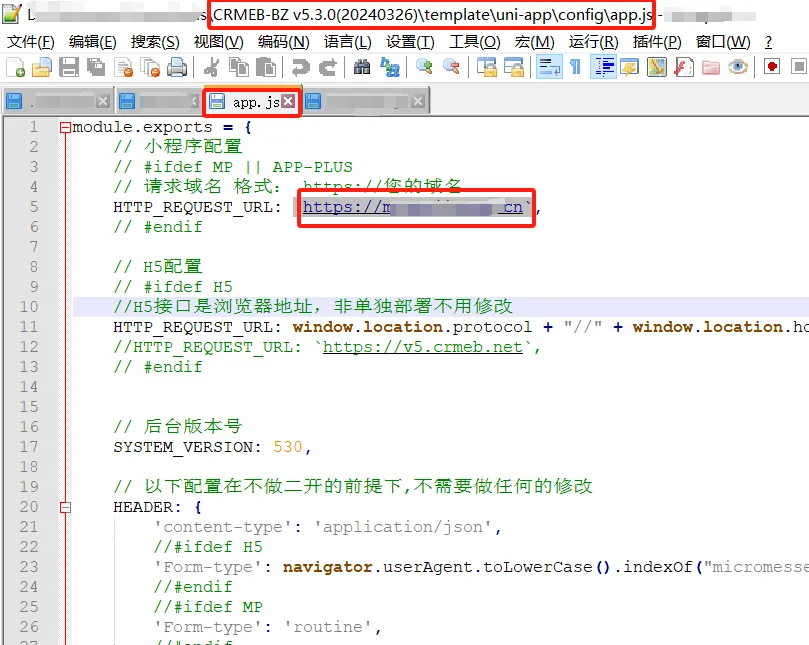Image resolution: width=809 pixels, height=645 pixels.
Task: Click the Zoom In magnifier icon
Action: coord(425,67)
